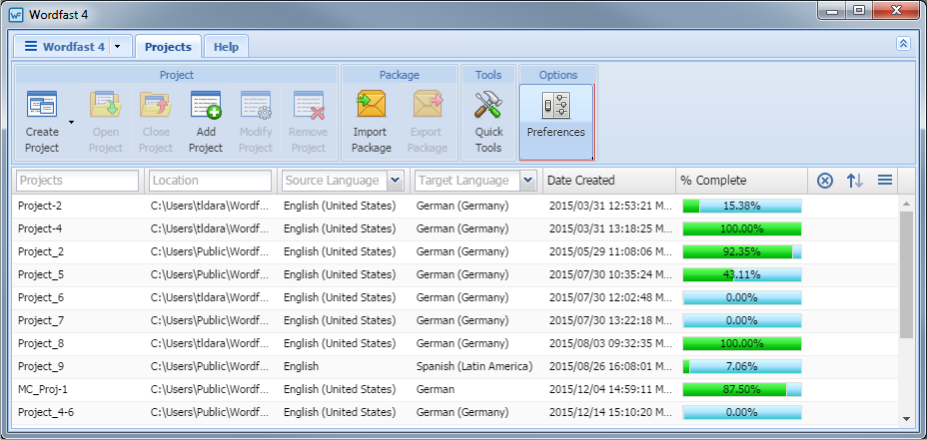Screen dimensions: 927x440
Task: Click the Date Created column header
Action: click(x=609, y=180)
